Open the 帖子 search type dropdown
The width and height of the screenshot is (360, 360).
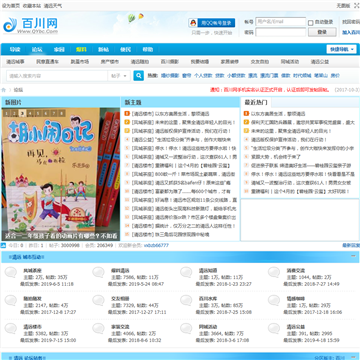pyautogui.click(x=118, y=76)
